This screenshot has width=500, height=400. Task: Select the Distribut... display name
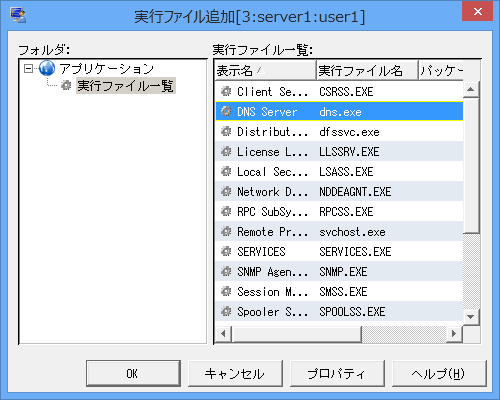[x=272, y=131]
